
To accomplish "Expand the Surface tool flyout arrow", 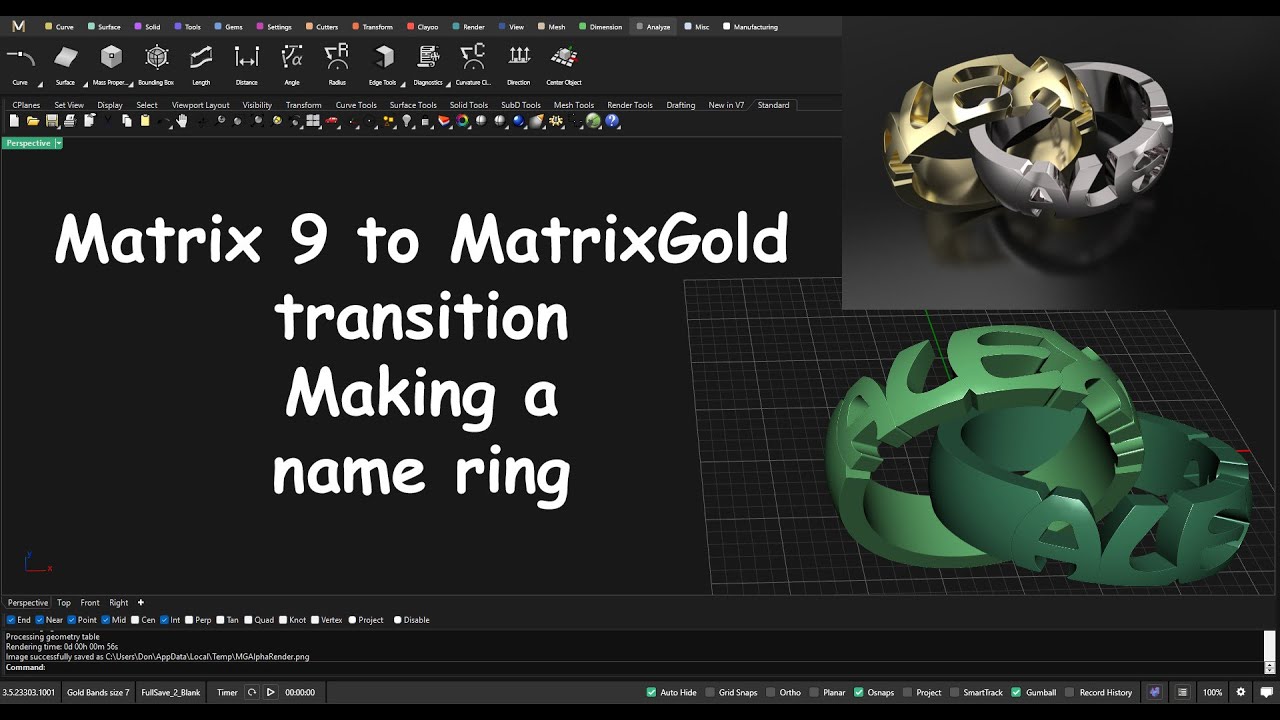I will (x=85, y=84).
